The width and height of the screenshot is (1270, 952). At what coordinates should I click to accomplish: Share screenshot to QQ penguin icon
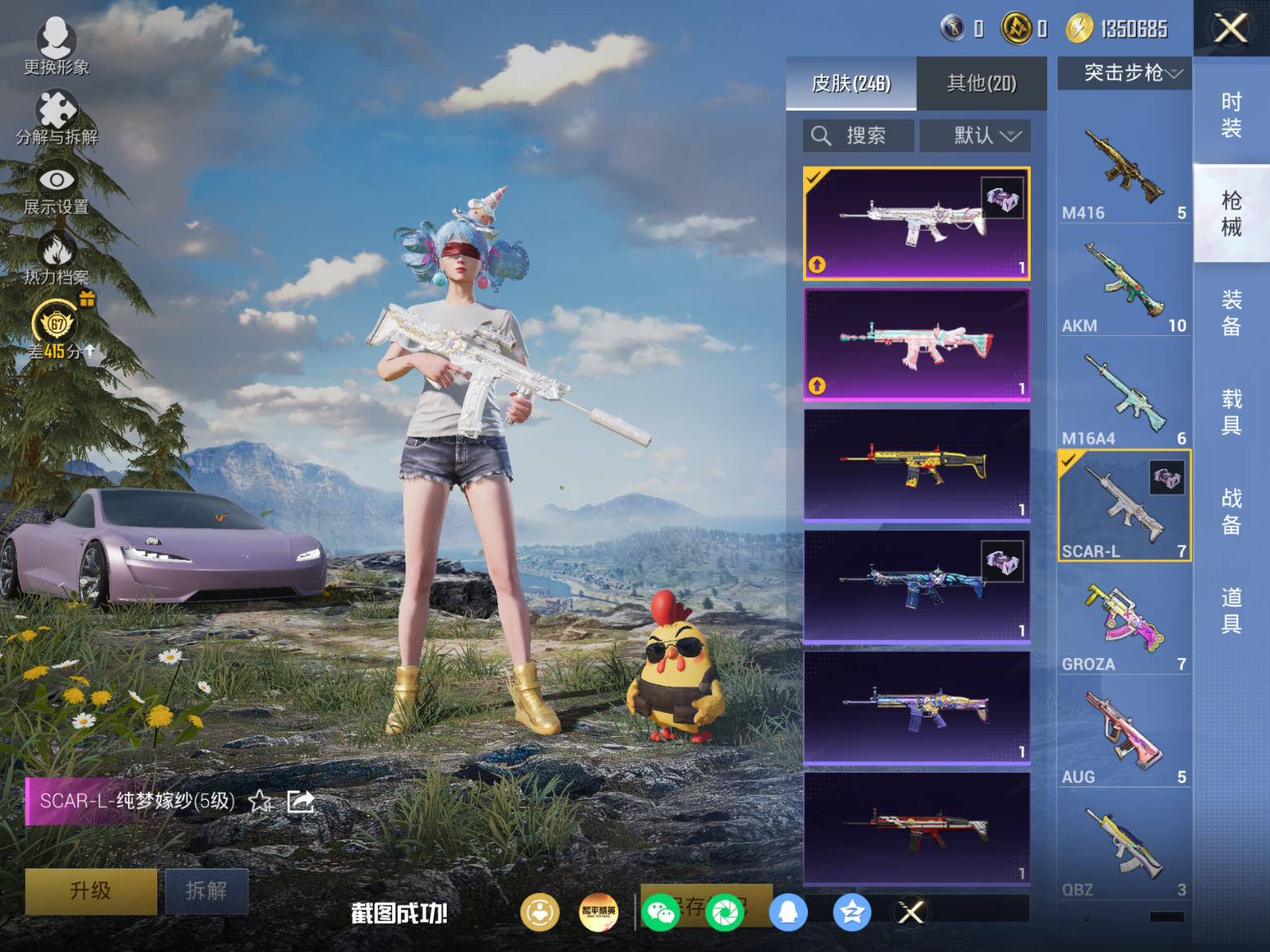click(788, 912)
